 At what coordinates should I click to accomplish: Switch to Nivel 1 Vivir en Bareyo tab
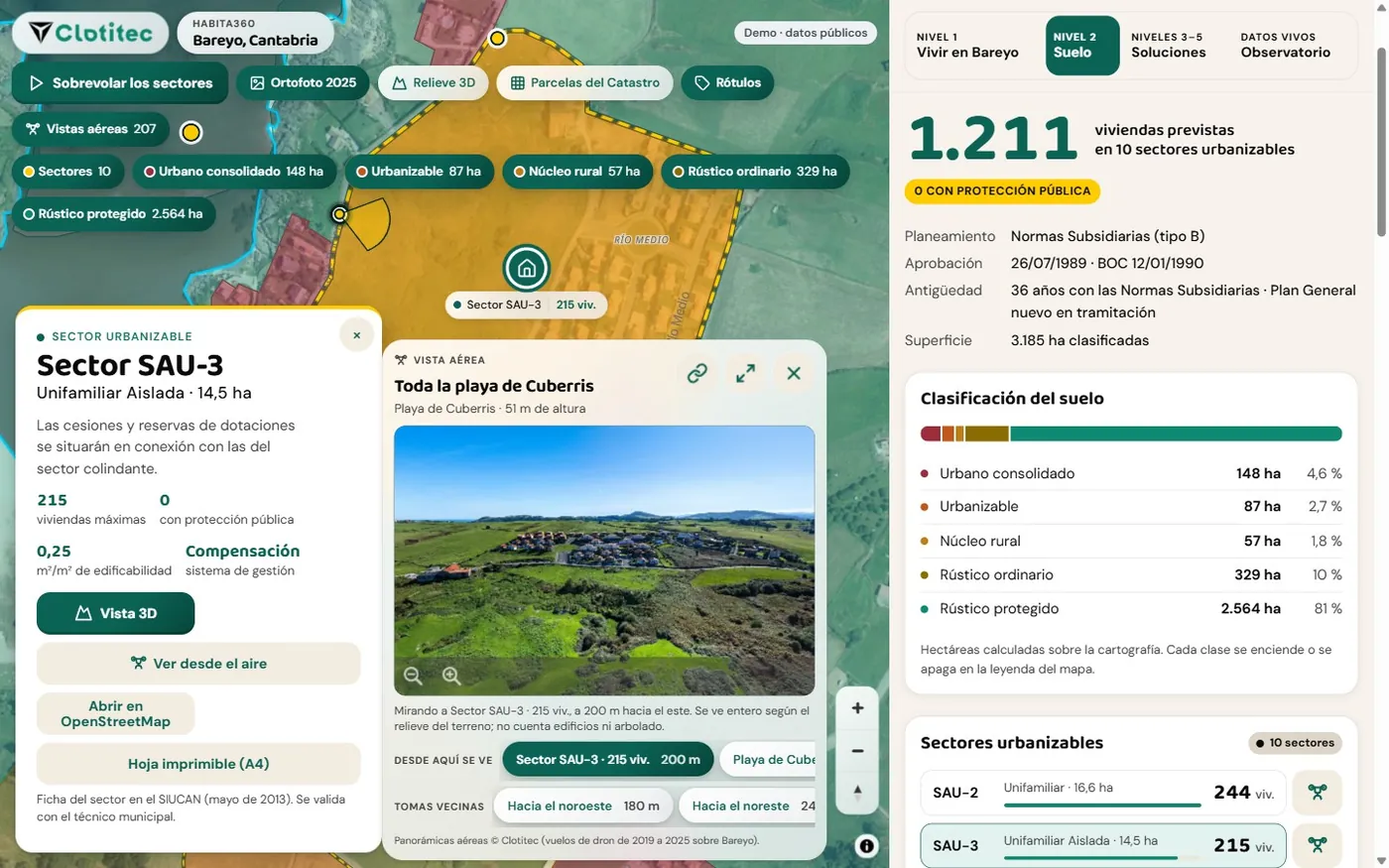[x=968, y=46]
